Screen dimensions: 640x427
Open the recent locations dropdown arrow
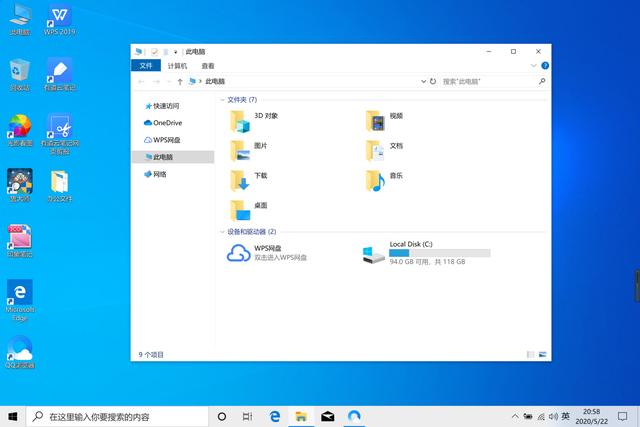[x=169, y=82]
